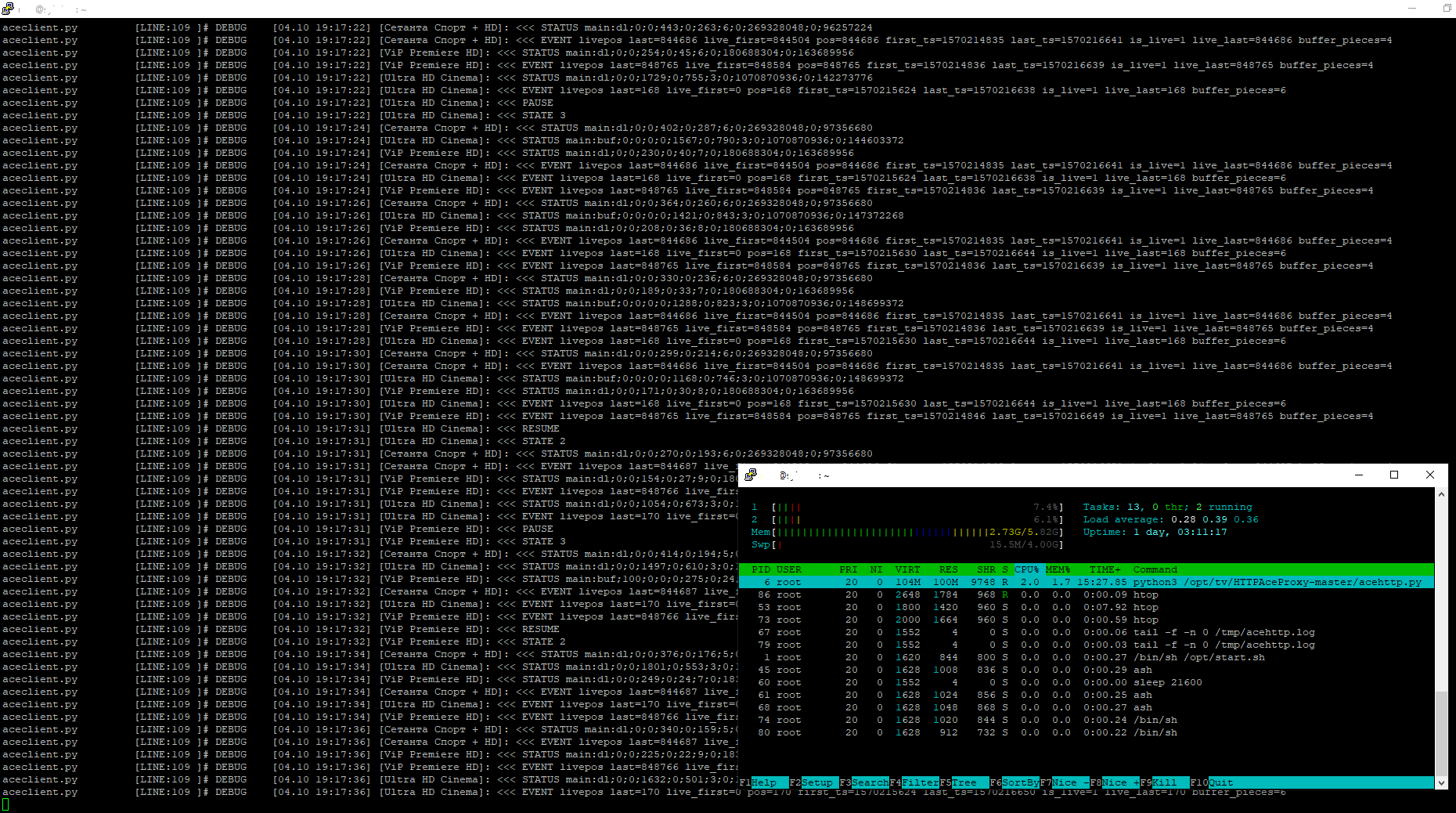Close the htop PuTTY window
The width and height of the screenshot is (1456, 813).
coord(1430,475)
